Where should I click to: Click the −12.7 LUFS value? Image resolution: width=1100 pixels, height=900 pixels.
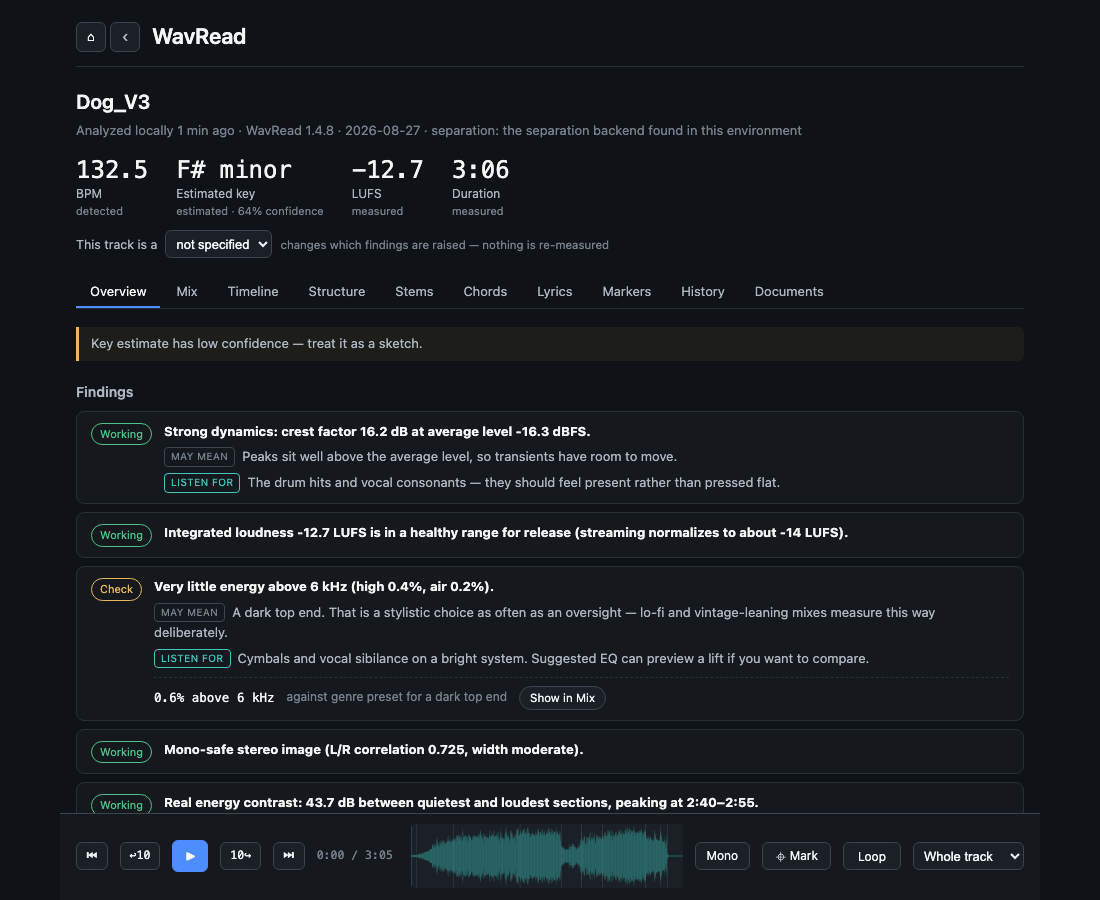(387, 170)
